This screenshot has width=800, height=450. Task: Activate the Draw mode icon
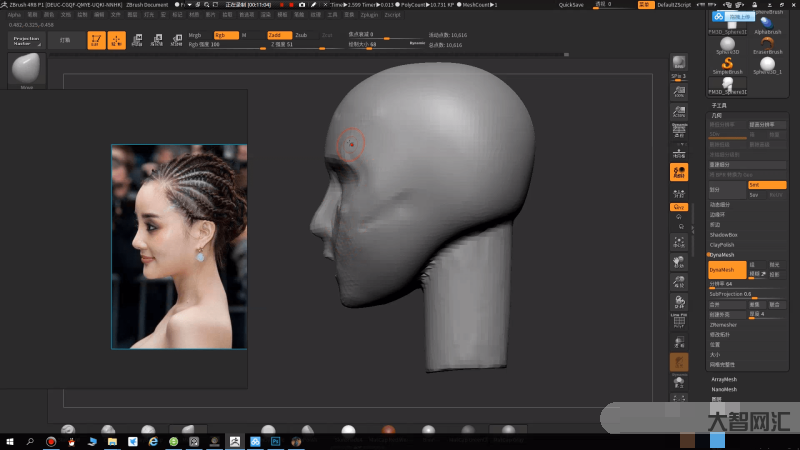coord(117,41)
